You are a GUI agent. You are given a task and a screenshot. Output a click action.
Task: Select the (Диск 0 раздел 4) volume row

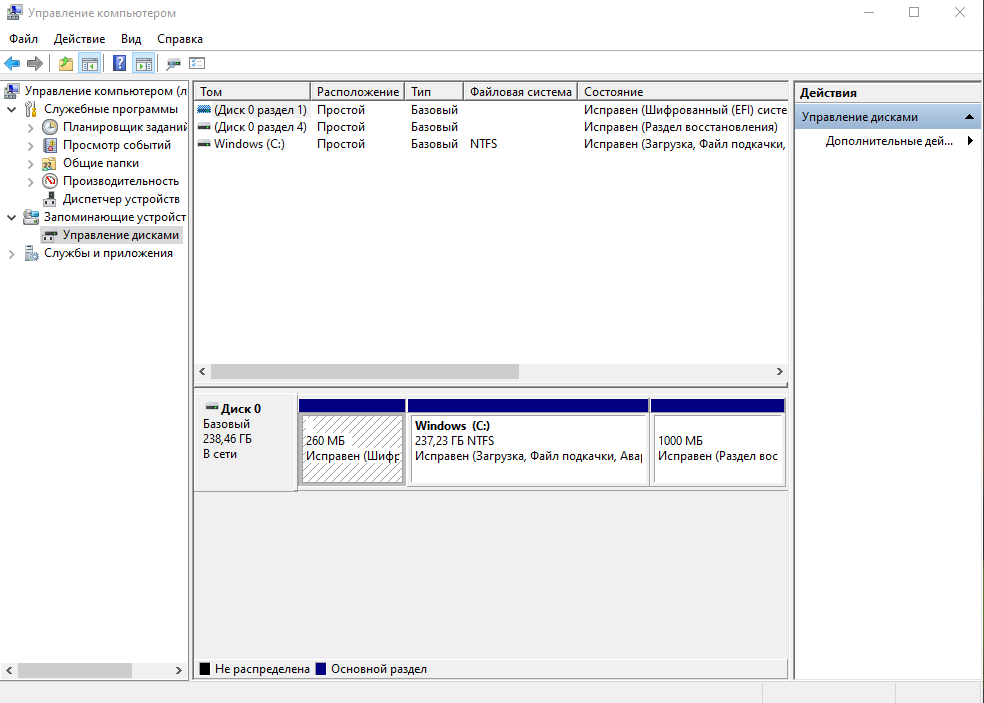point(491,127)
